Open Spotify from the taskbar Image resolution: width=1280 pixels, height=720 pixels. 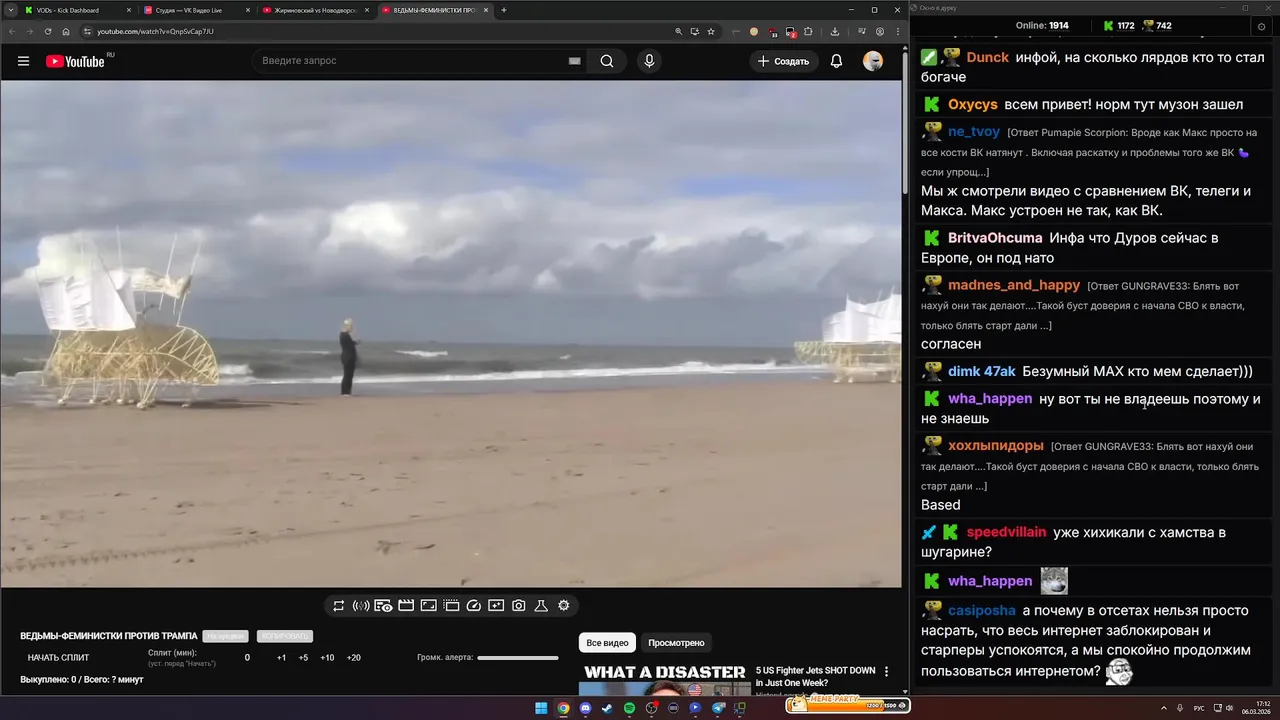(629, 708)
